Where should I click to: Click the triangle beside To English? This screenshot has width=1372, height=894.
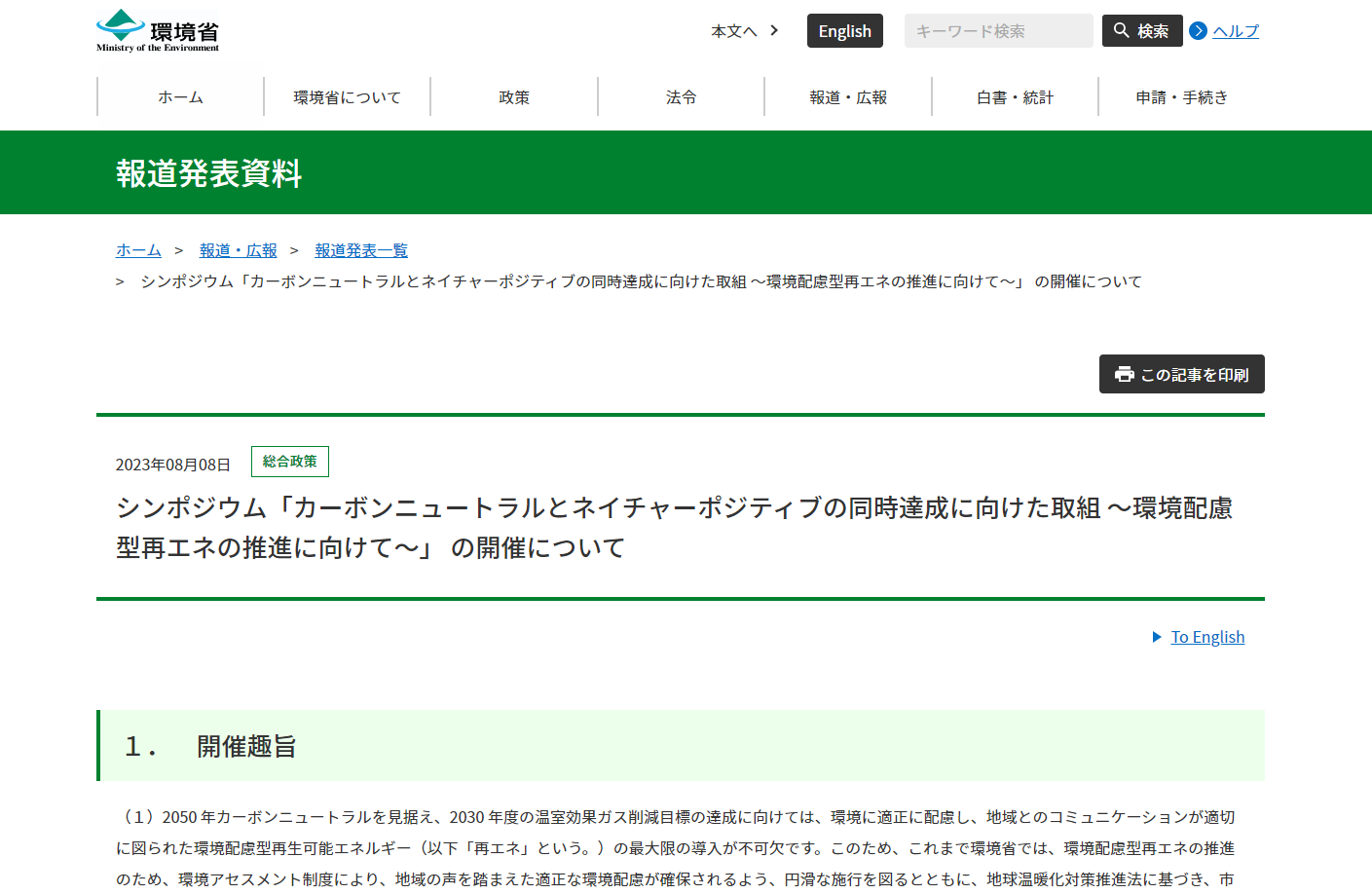(x=1157, y=637)
